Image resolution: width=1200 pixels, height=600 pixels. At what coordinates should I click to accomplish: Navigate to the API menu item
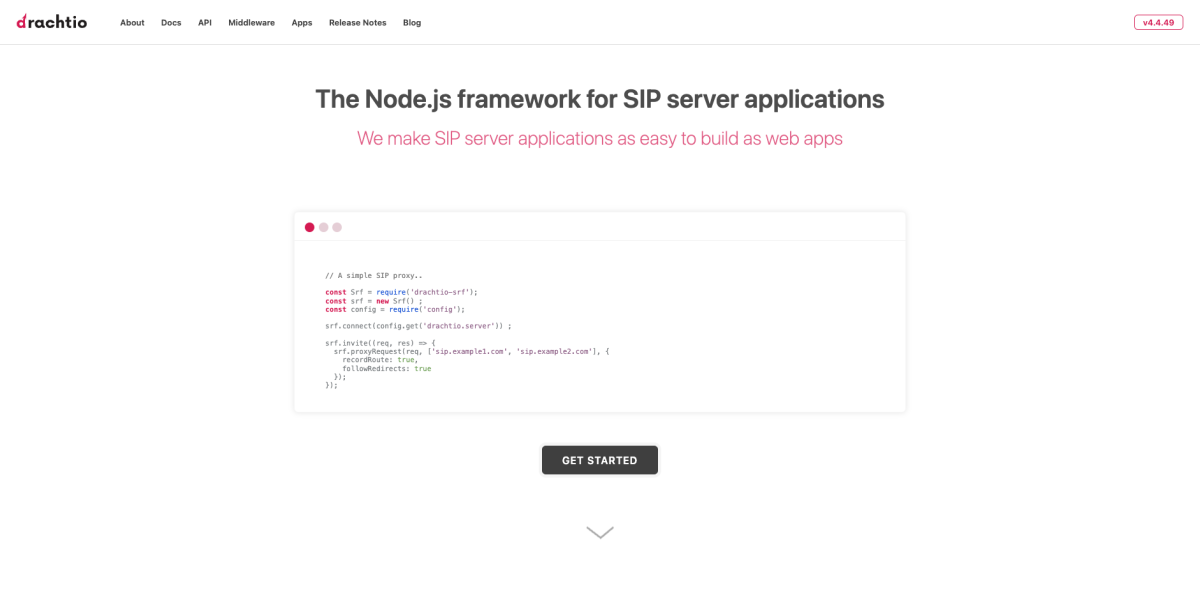[204, 22]
